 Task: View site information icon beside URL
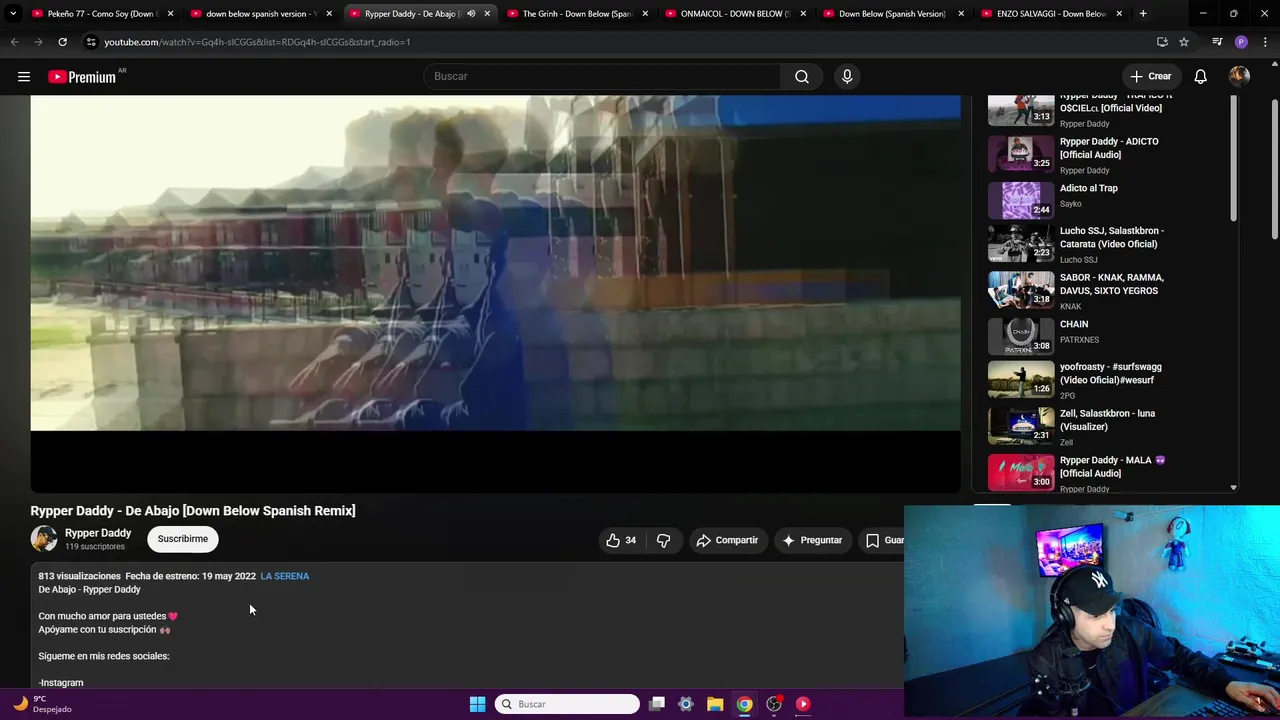91,42
